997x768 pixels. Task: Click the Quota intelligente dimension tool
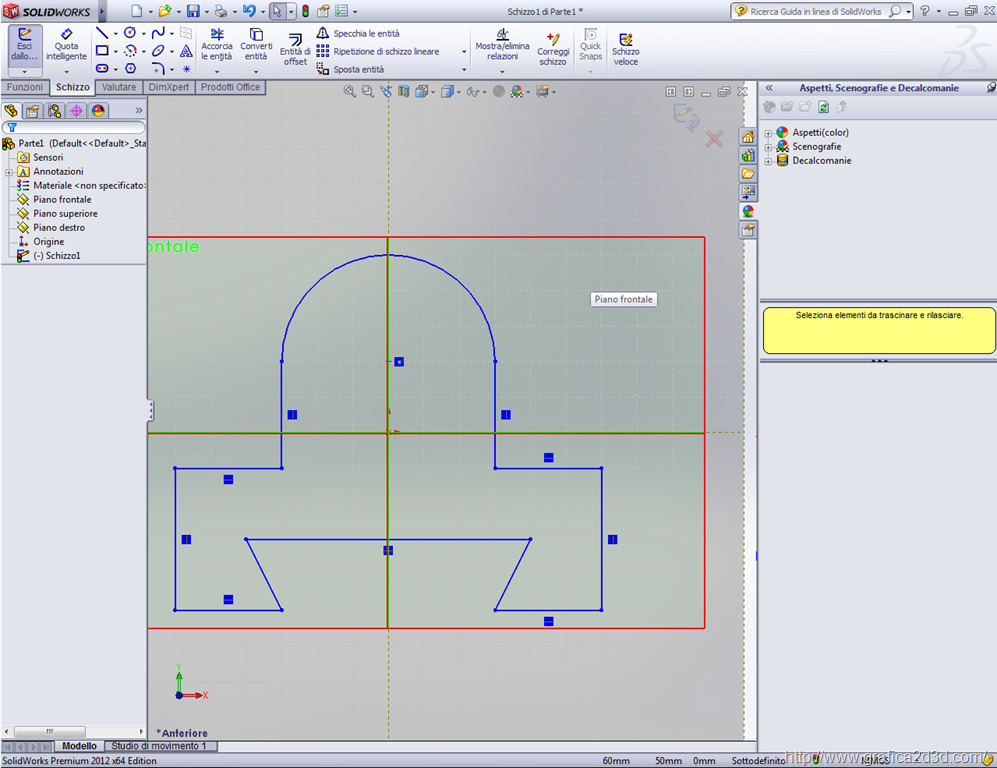[x=66, y=45]
